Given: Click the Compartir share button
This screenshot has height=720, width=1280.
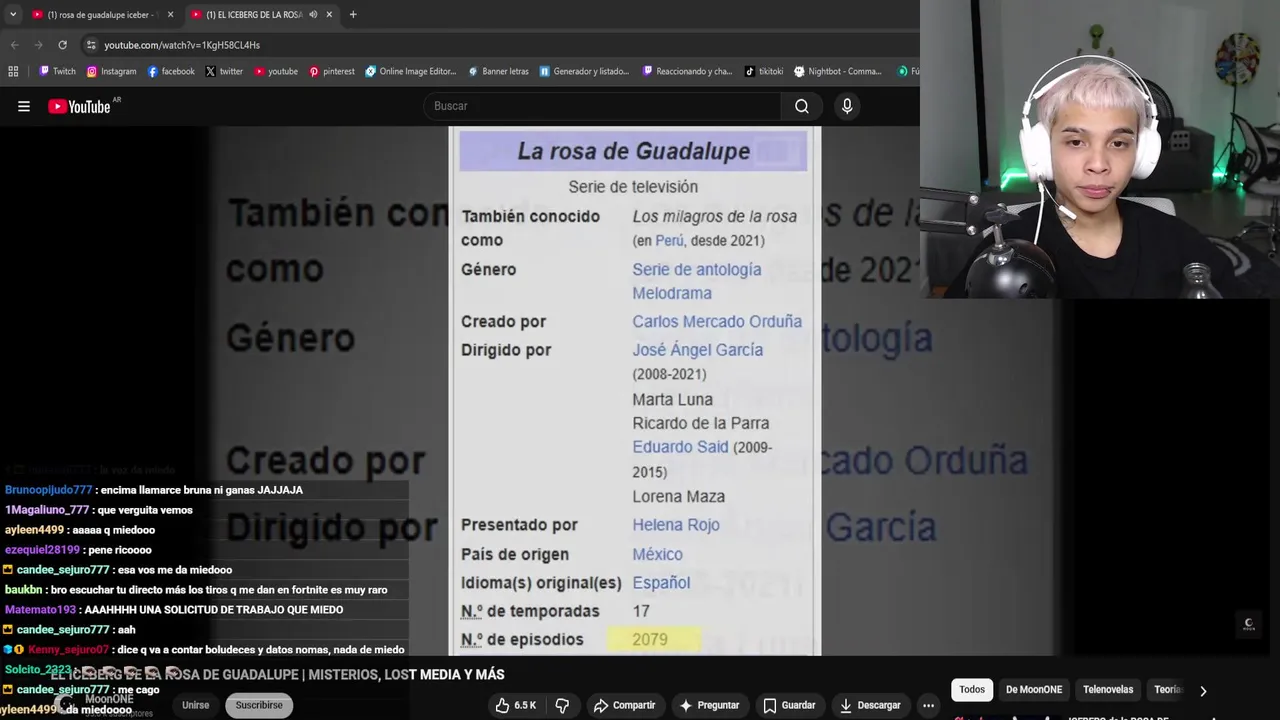Looking at the screenshot, I should 624,705.
